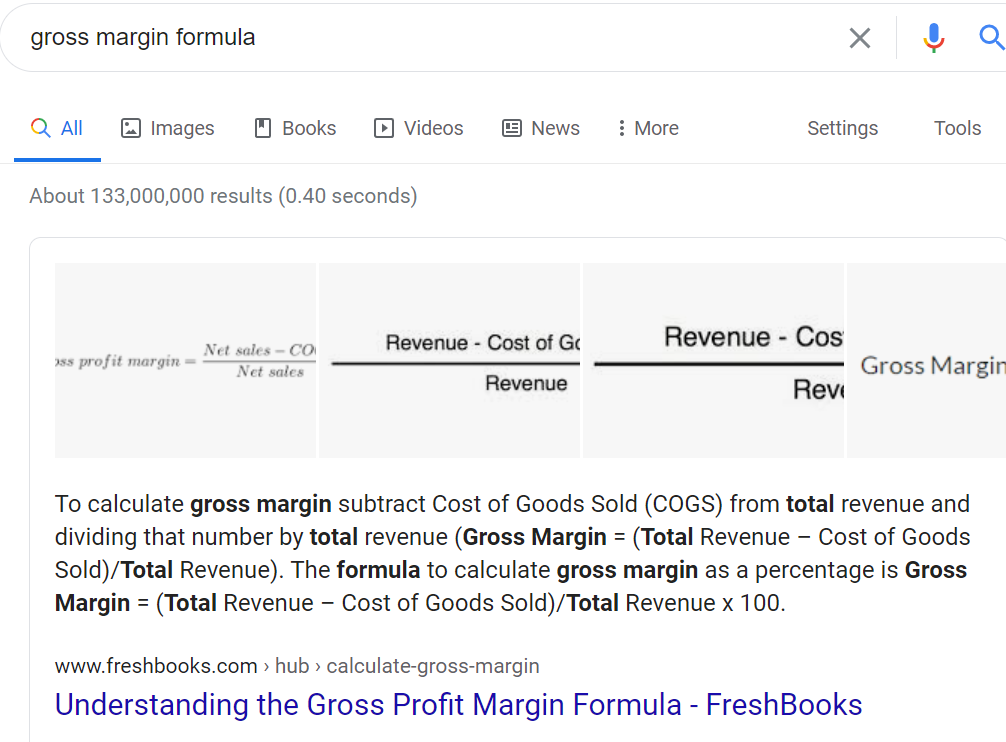
Task: Clear the search query with the X icon
Action: 859,38
